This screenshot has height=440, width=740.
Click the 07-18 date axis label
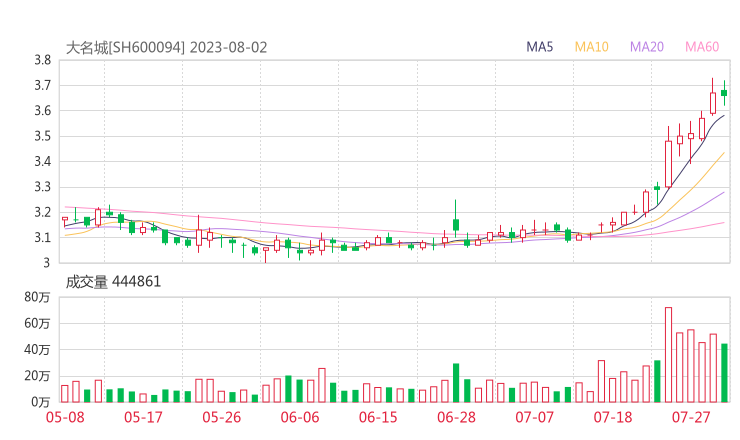coord(613,417)
